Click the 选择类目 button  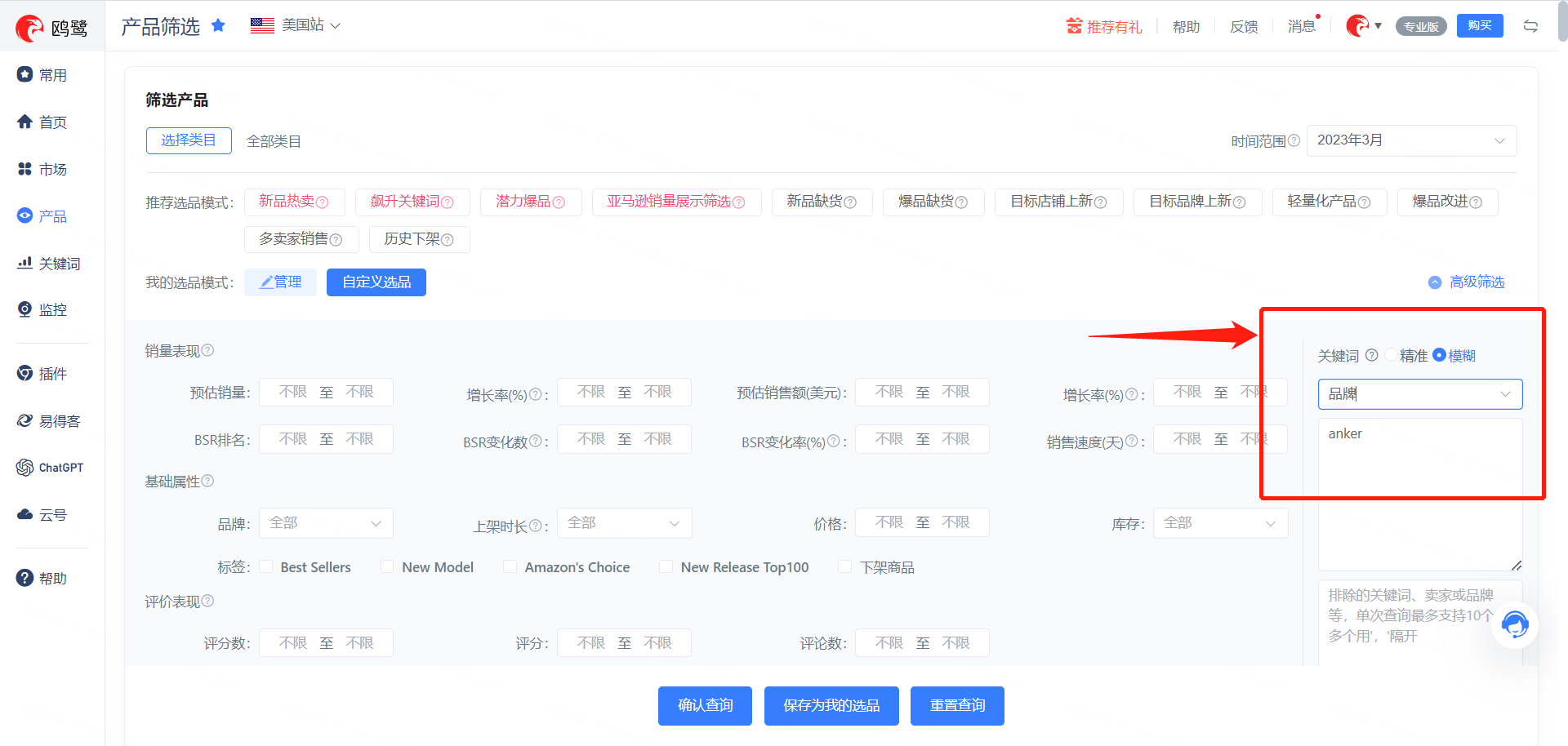(x=189, y=140)
